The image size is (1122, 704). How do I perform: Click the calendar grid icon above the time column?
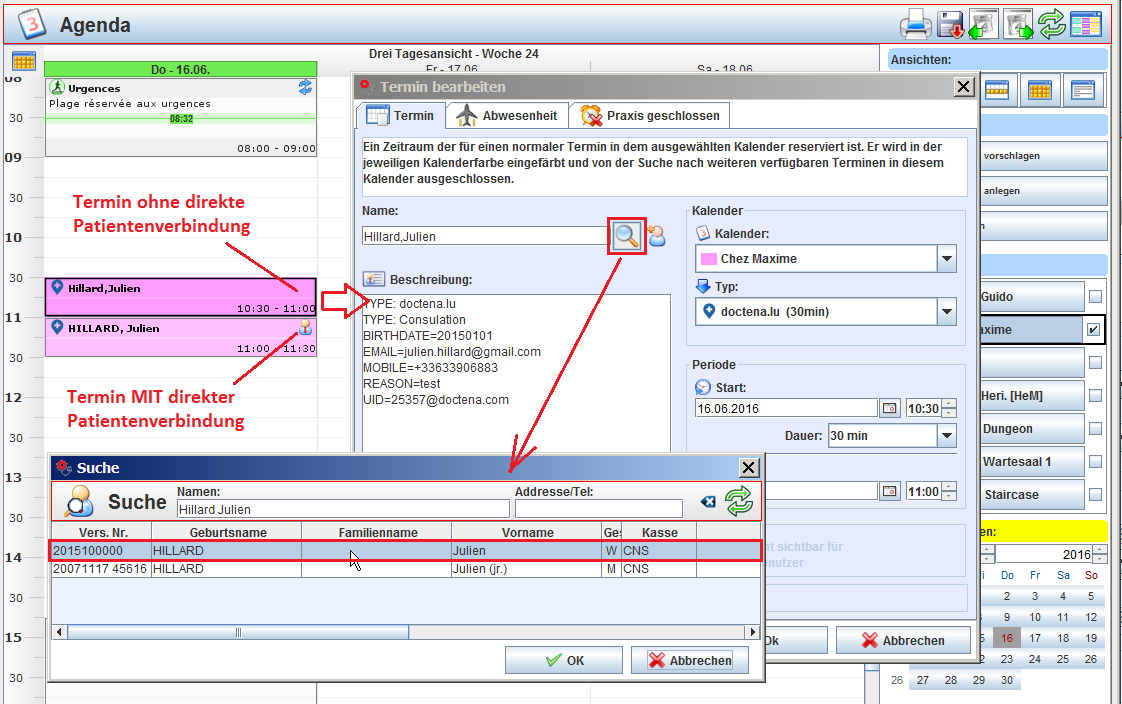pyautogui.click(x=25, y=61)
